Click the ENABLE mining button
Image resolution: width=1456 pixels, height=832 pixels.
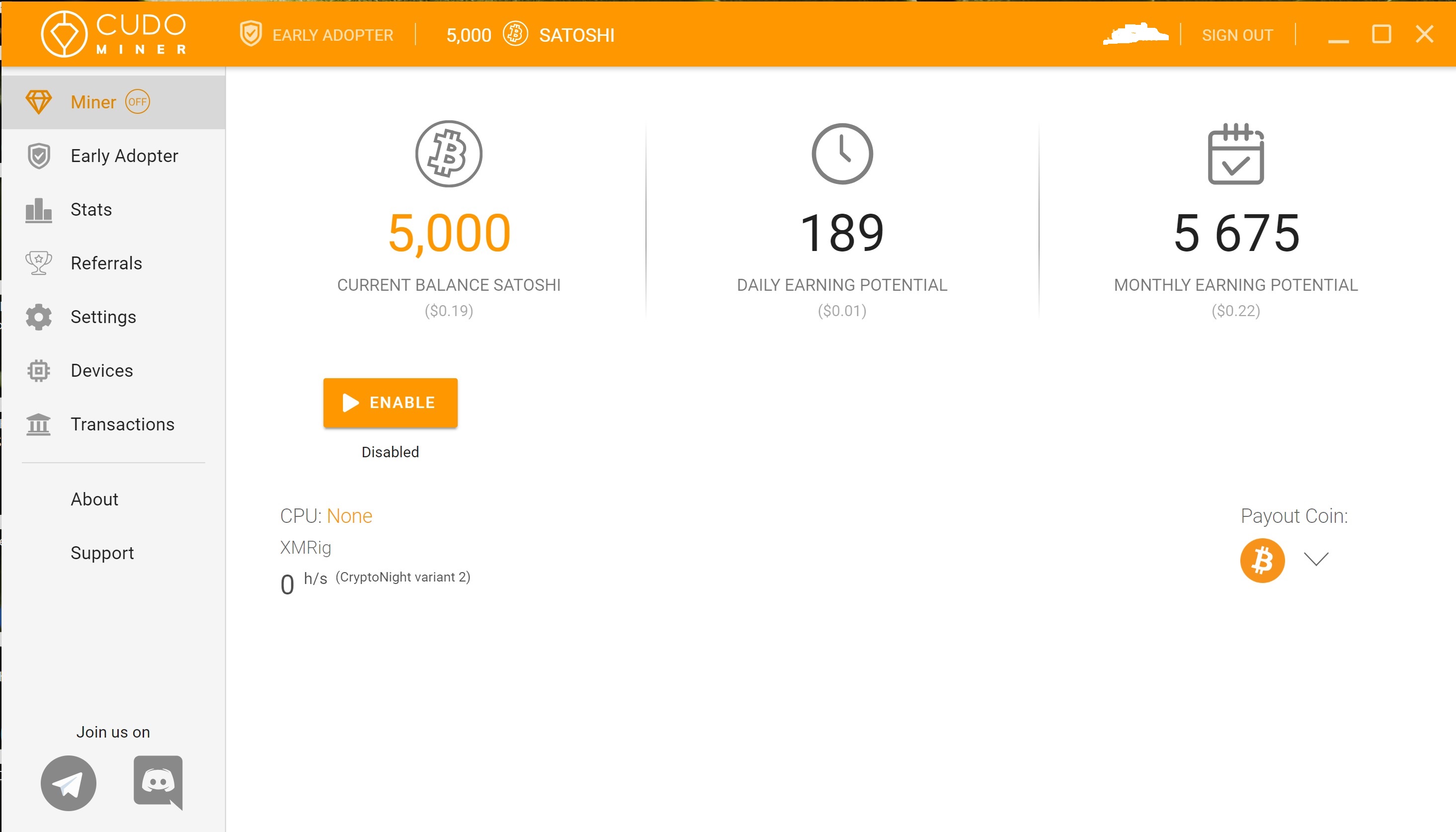point(390,403)
